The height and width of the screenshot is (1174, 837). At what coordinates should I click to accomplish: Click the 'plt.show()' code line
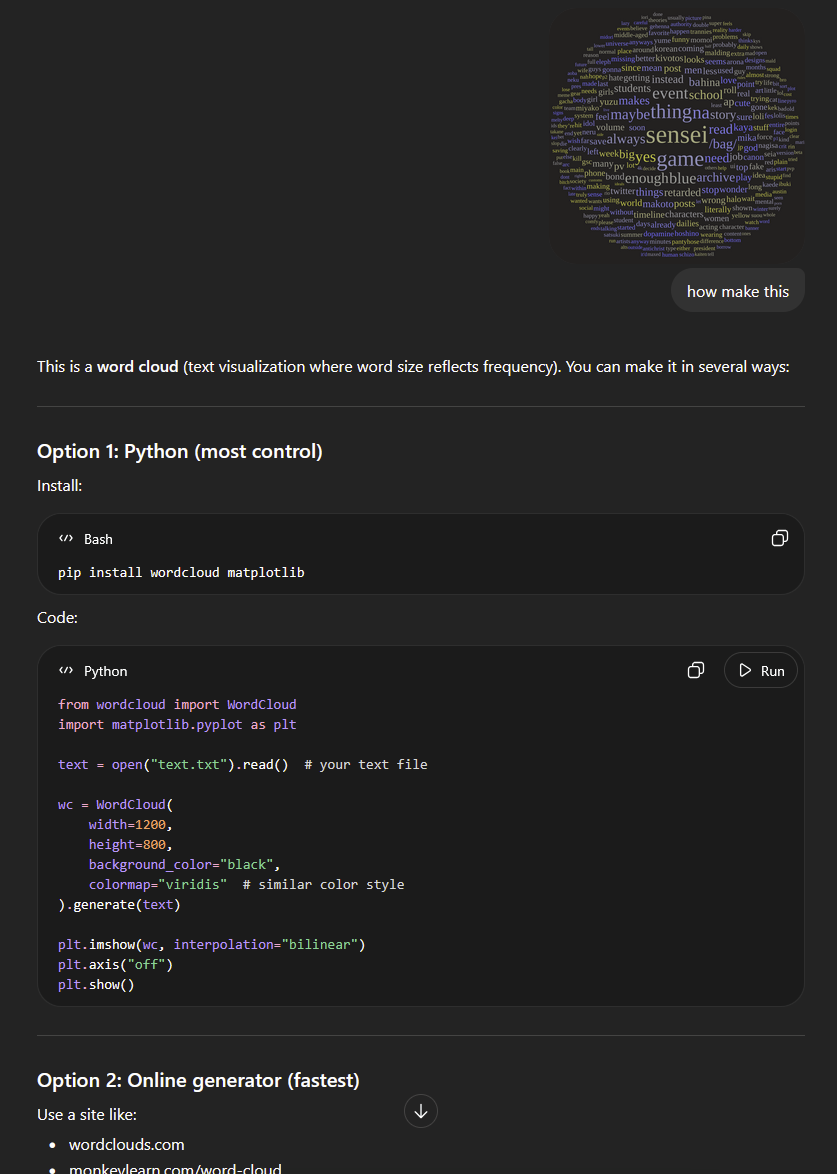[96, 985]
